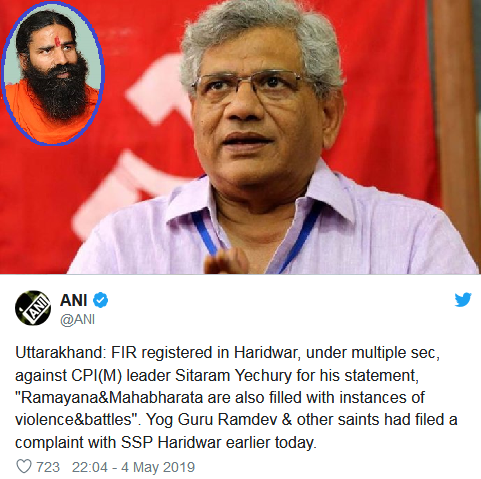Click the Twitter bird logo icon
This screenshot has width=481, height=479.
coord(463,299)
